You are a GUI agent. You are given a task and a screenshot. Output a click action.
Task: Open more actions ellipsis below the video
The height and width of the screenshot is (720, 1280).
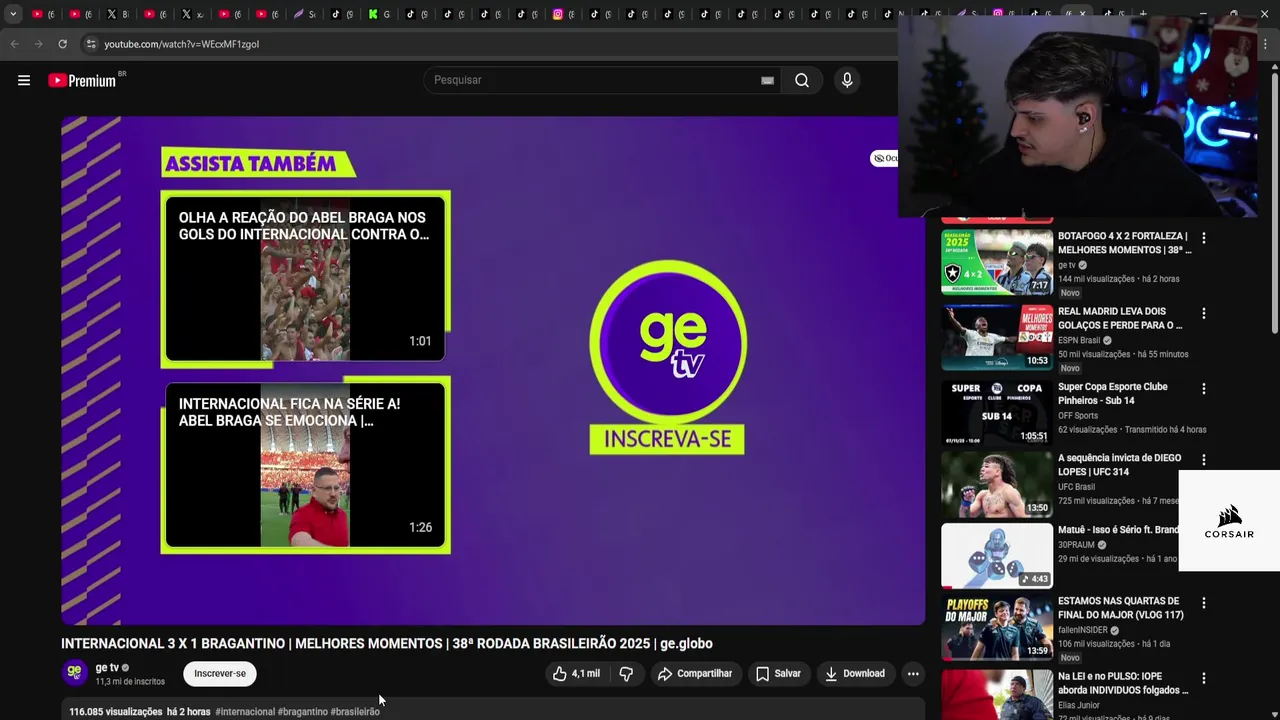[x=913, y=674]
